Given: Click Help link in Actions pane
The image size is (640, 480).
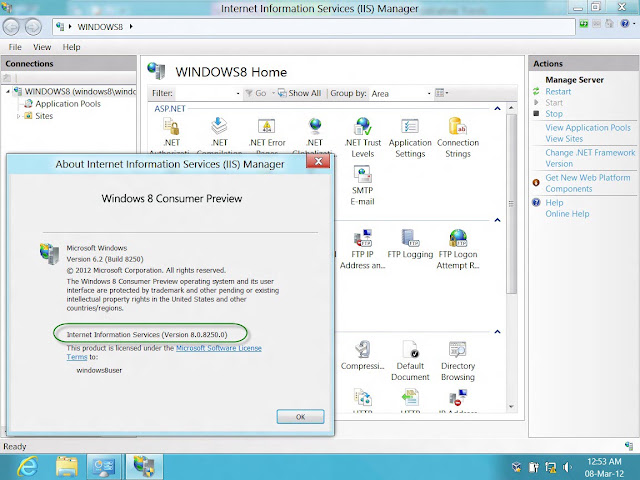Looking at the screenshot, I should (x=554, y=202).
